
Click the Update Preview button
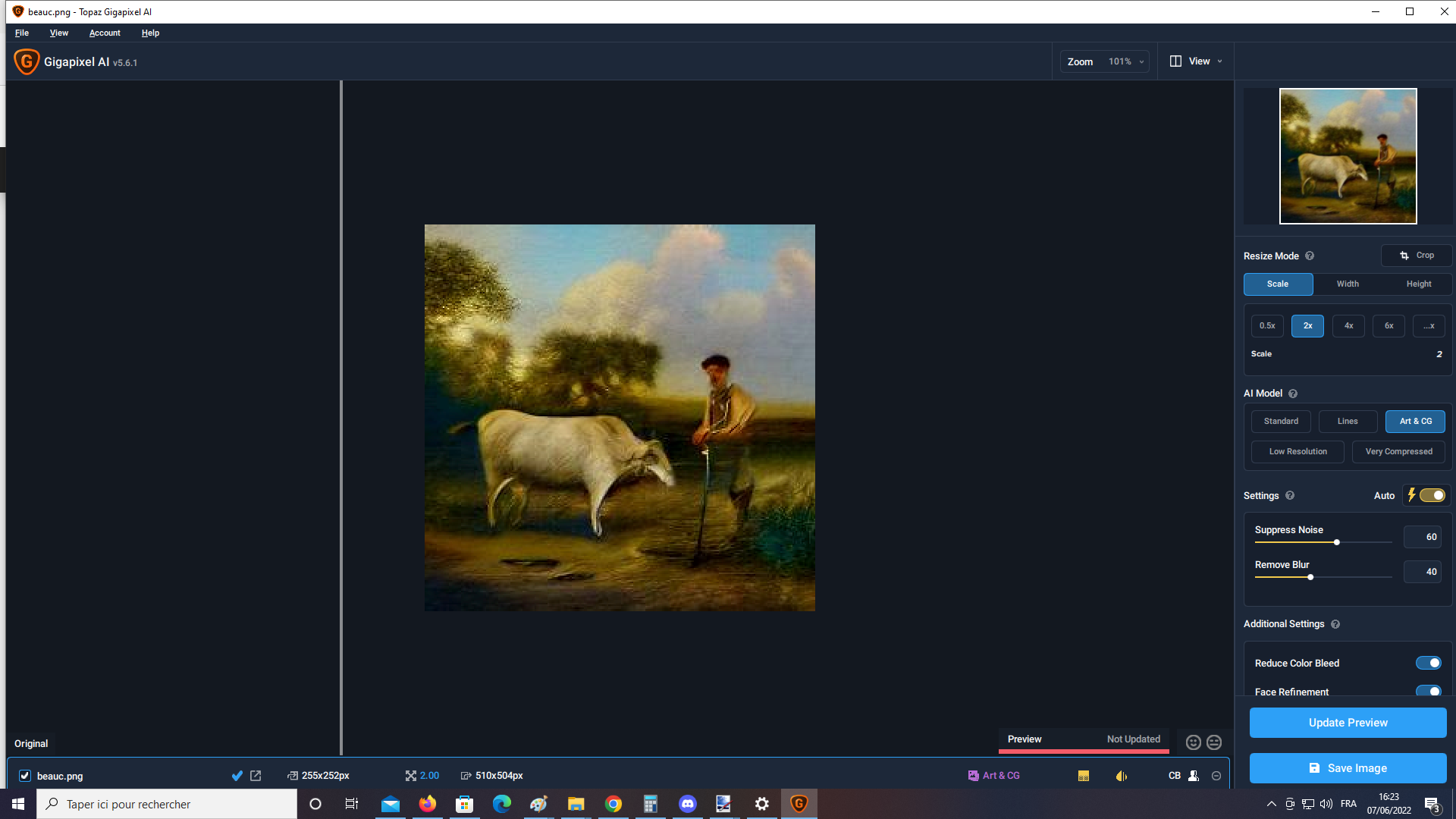click(1348, 723)
